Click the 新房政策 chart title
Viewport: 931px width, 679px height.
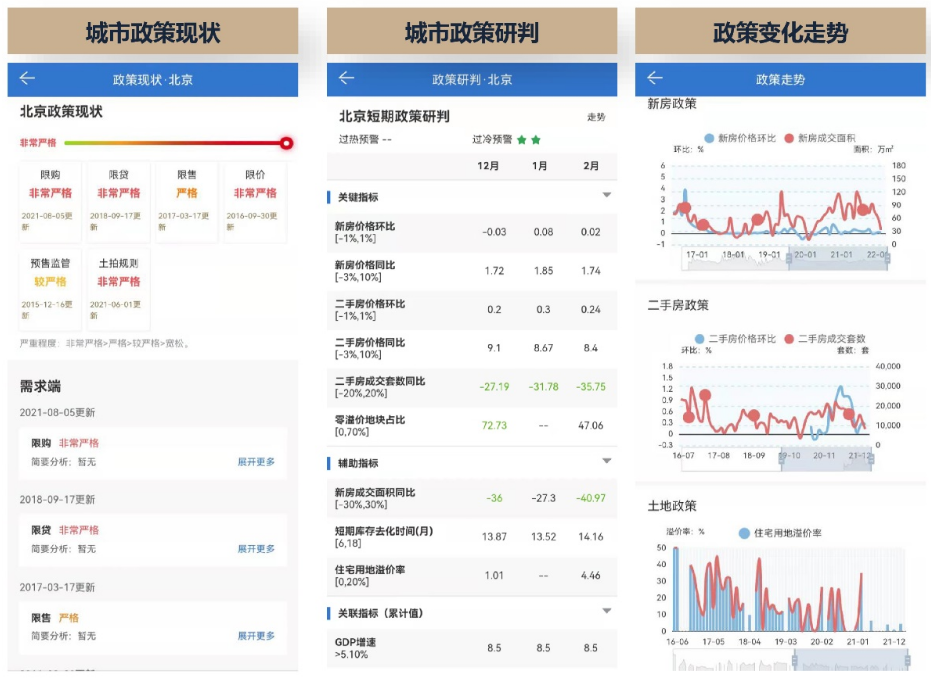(672, 104)
